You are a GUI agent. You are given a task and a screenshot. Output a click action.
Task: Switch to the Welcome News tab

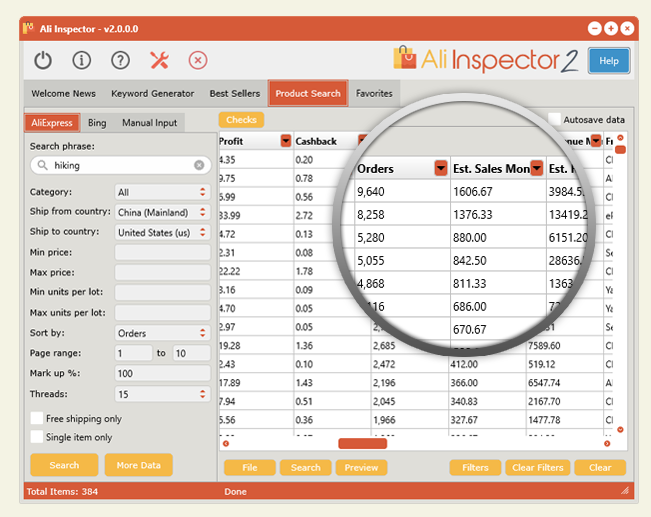[x=64, y=93]
